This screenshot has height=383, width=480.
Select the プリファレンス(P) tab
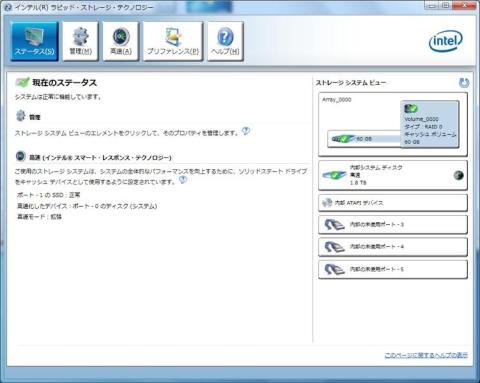point(173,41)
